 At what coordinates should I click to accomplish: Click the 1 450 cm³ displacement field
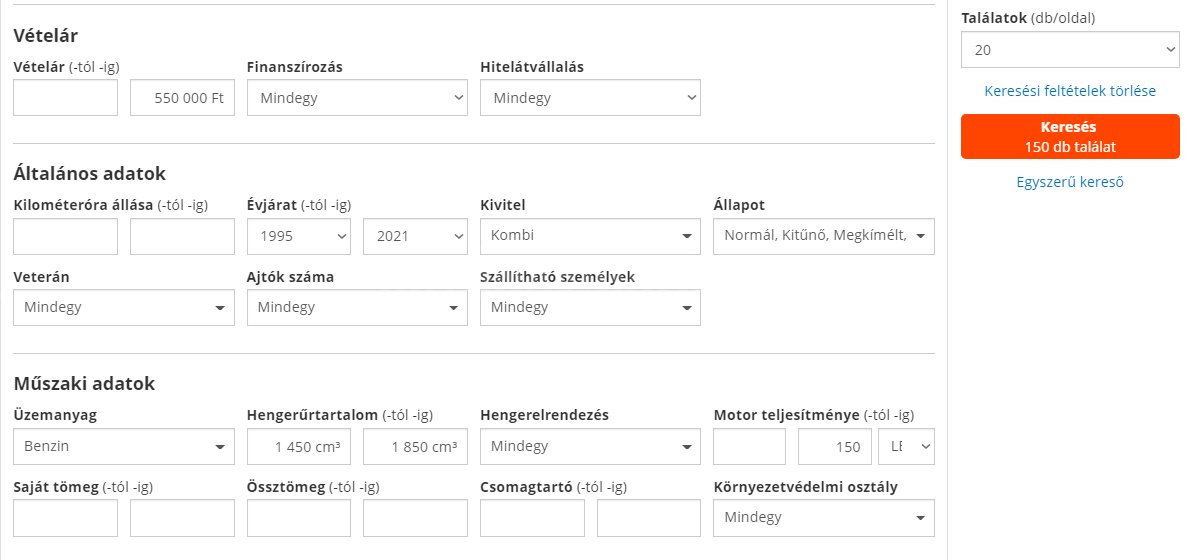(298, 447)
